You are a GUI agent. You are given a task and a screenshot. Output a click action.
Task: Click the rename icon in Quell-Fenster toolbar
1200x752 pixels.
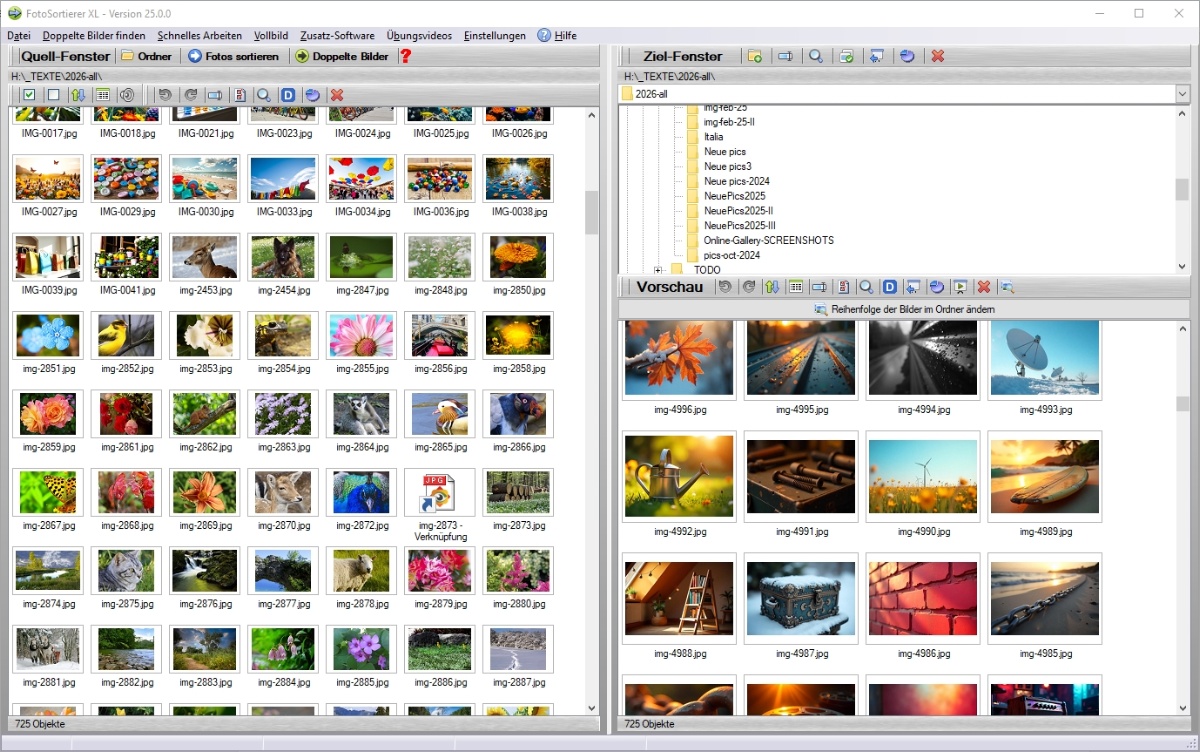point(214,95)
